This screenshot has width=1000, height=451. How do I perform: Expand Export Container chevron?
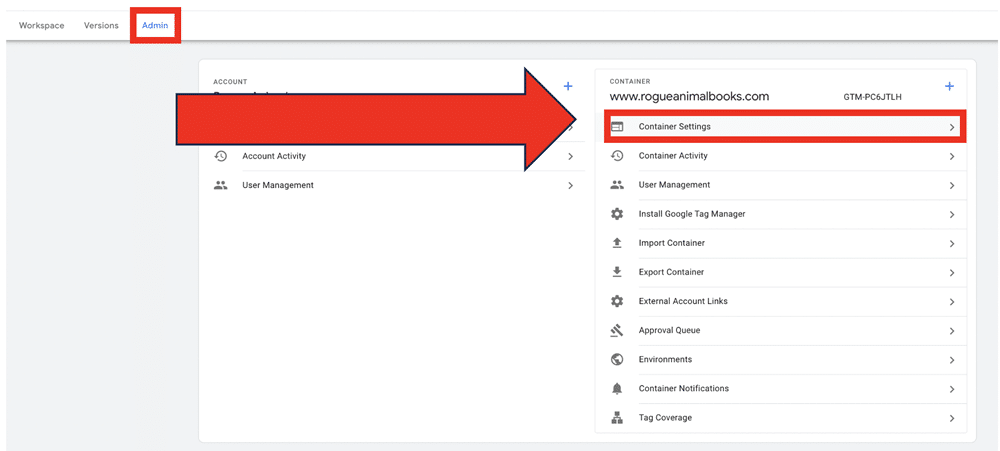tap(952, 273)
